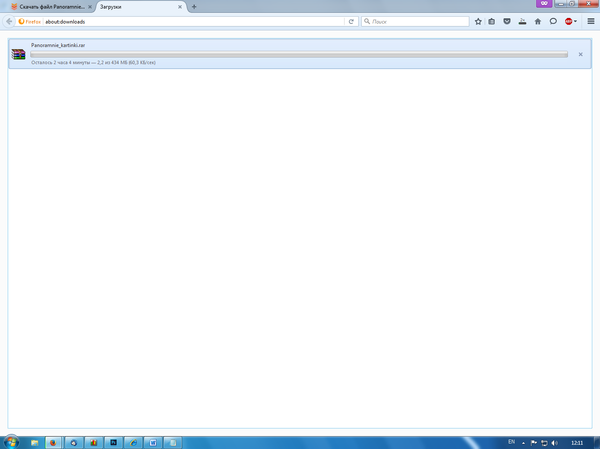
Task: Click the EN language indicator in tray
Action: 511,441
